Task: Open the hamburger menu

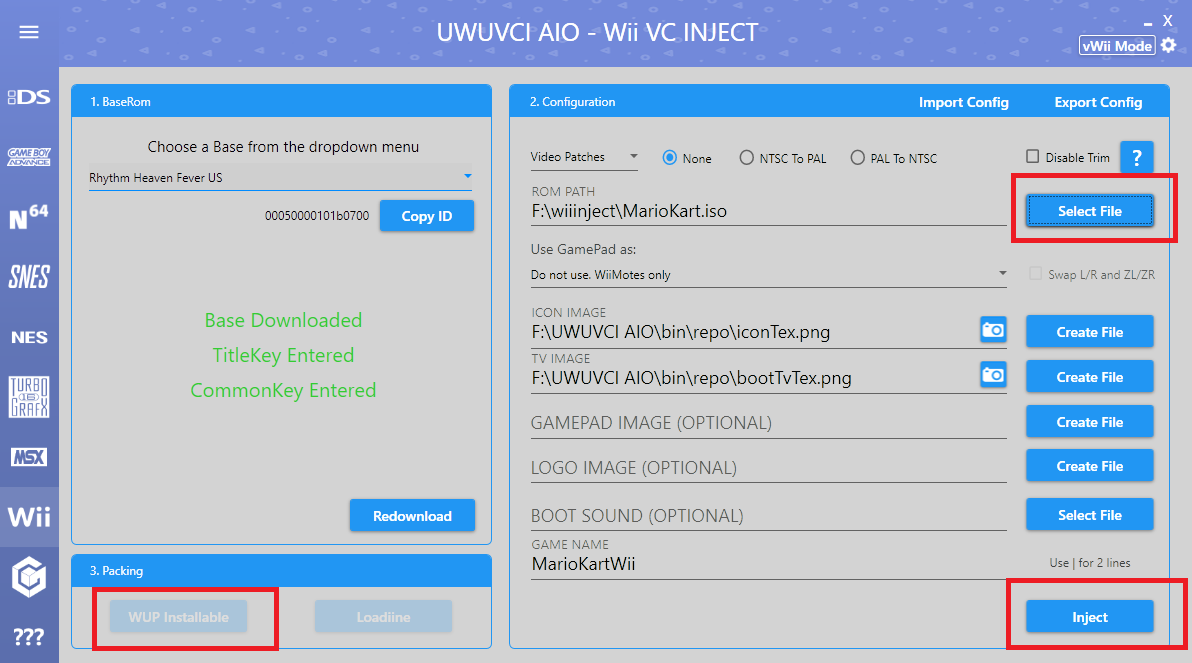Action: 29,32
